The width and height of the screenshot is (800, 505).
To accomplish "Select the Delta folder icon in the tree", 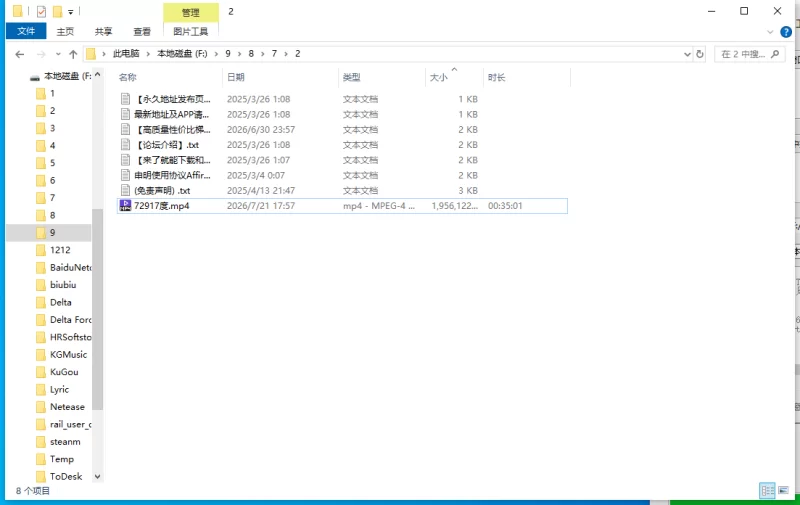I will (x=41, y=302).
